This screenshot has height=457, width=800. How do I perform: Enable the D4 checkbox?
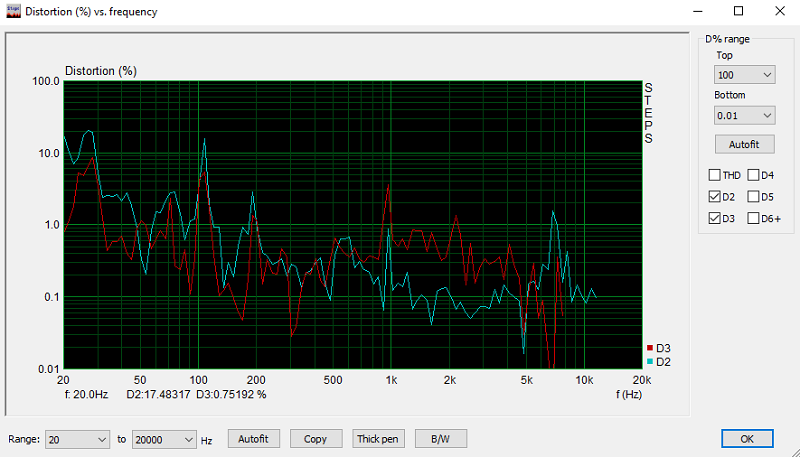point(753,175)
